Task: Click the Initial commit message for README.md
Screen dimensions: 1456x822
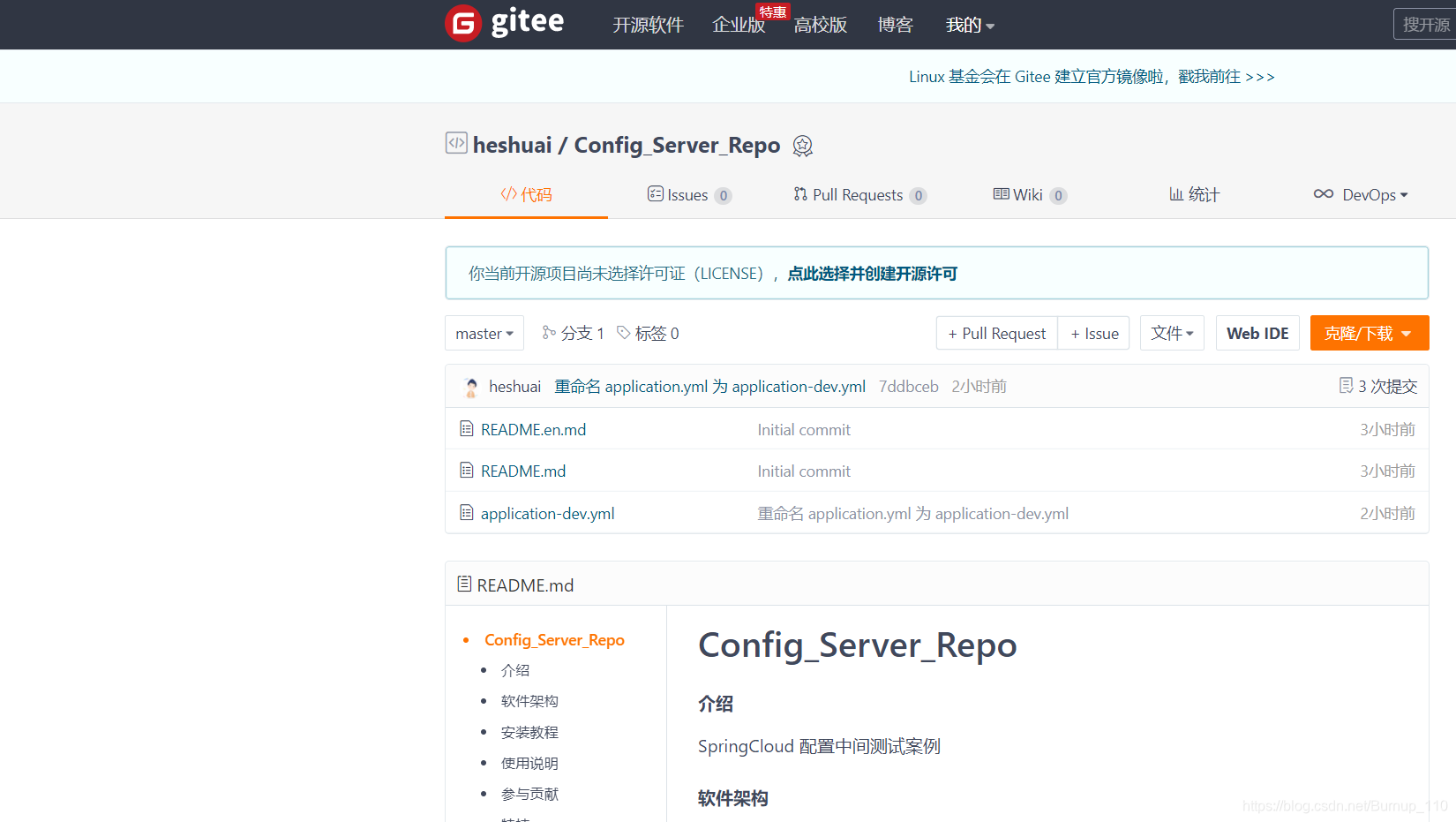Action: [x=804, y=471]
